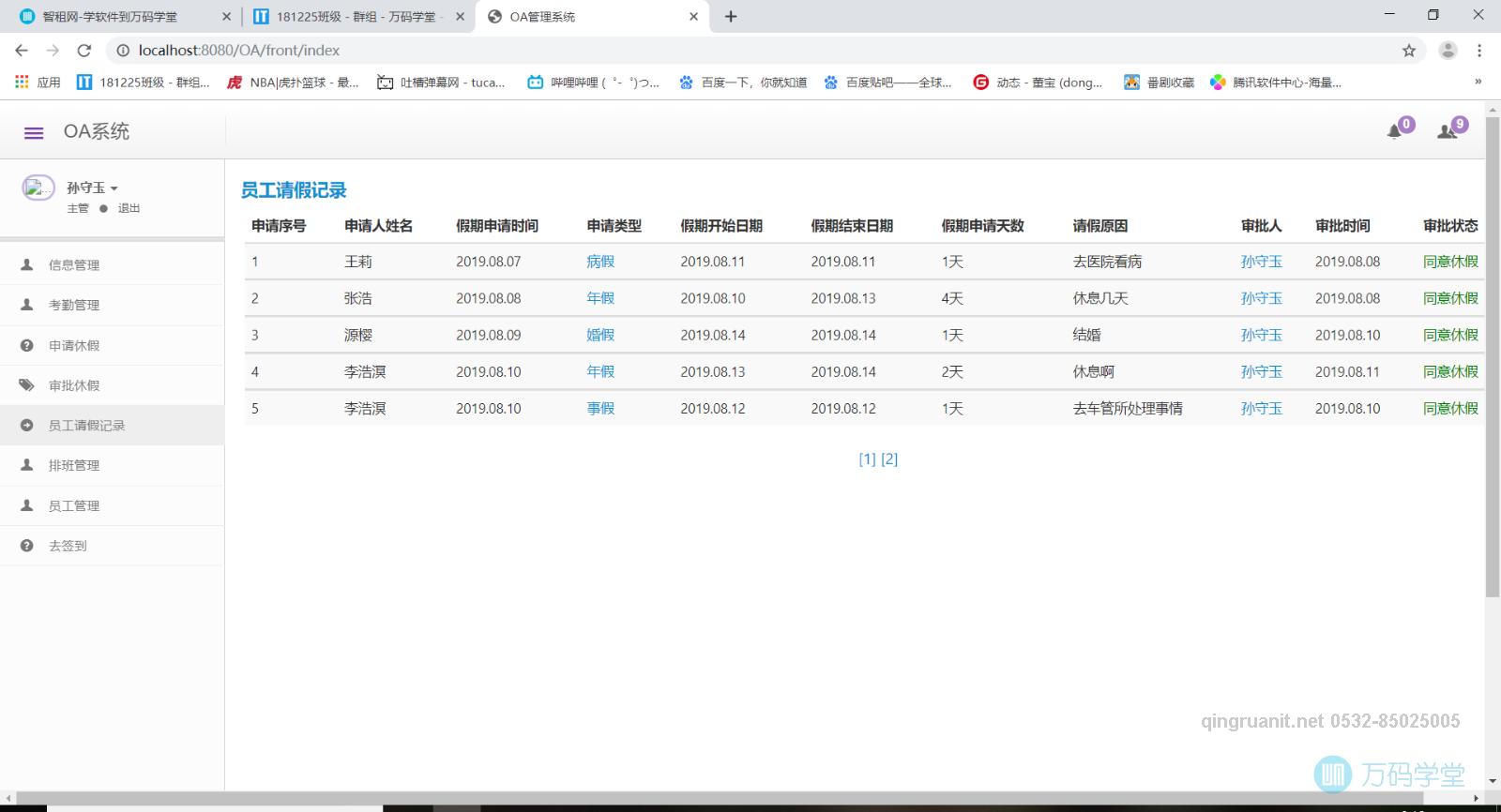
Task: Open the 动态 - 蕾宝 bookmark
Action: pyautogui.click(x=1038, y=83)
